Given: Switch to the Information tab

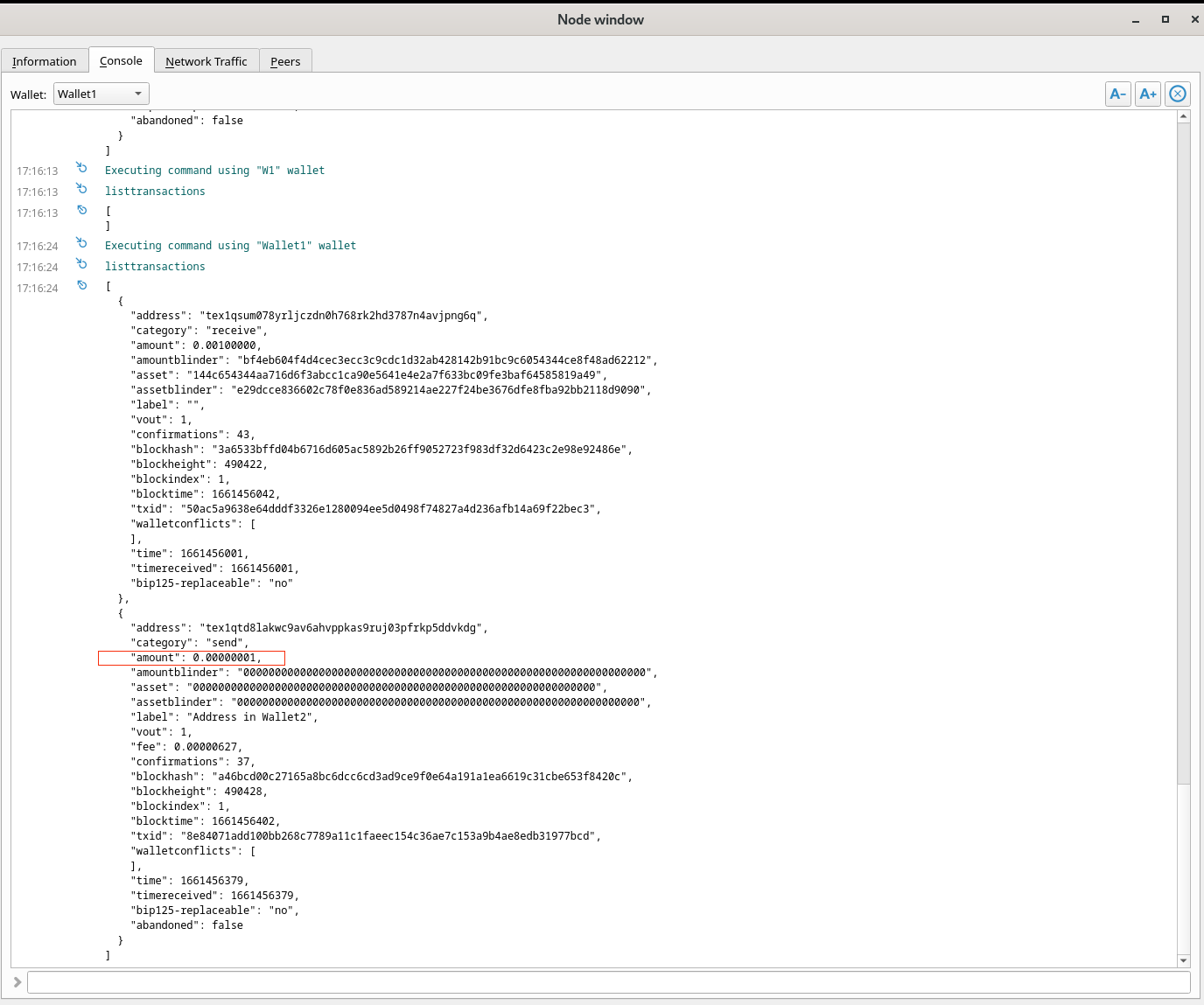Looking at the screenshot, I should 45,60.
